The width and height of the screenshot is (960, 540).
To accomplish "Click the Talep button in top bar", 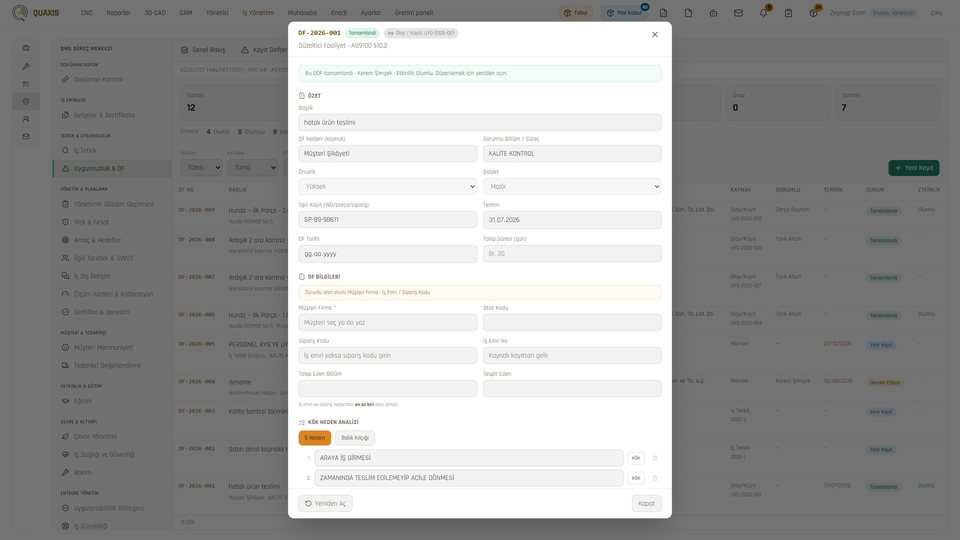I will 575,13.
